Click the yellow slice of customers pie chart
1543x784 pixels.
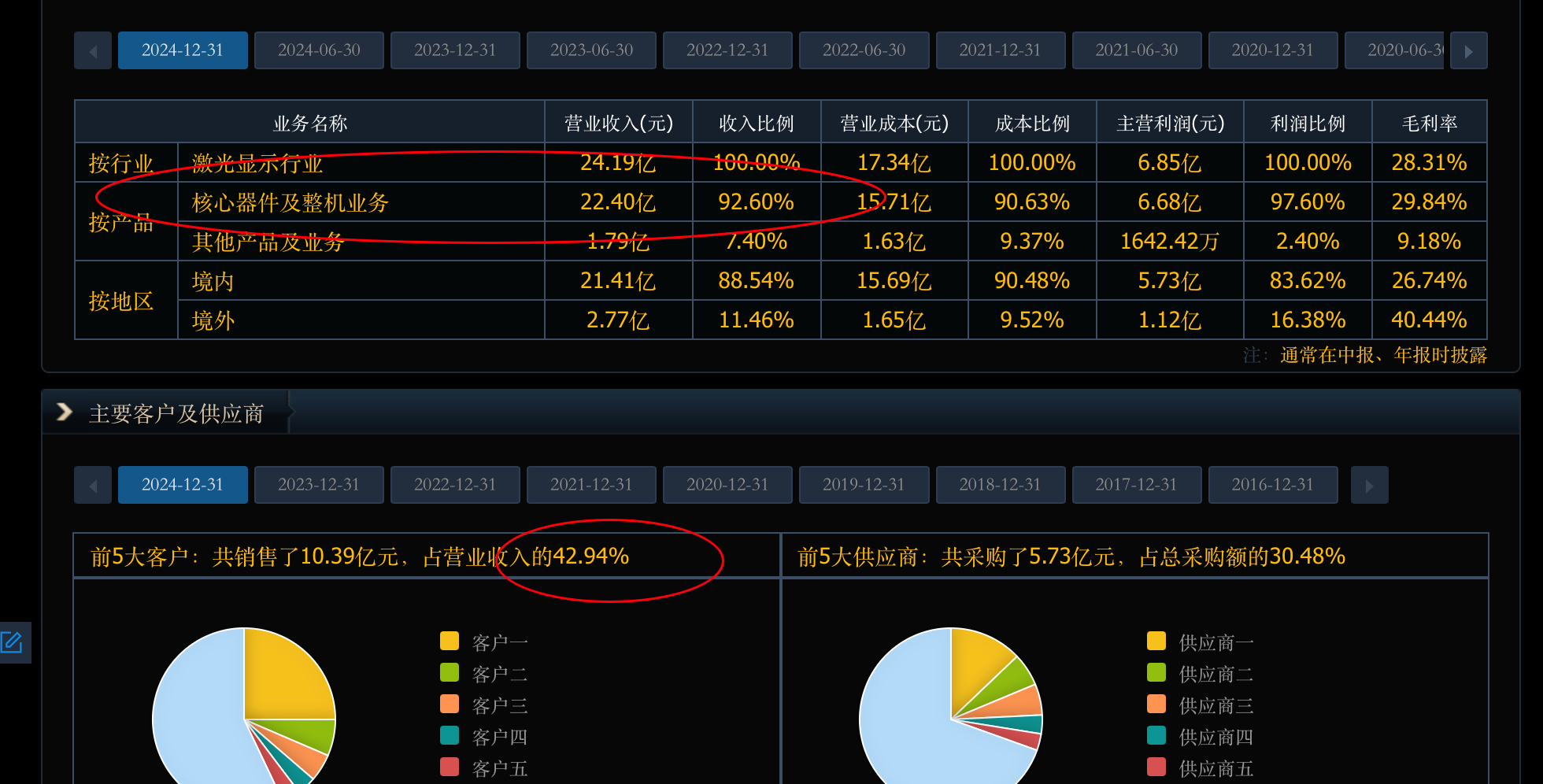tap(283, 681)
